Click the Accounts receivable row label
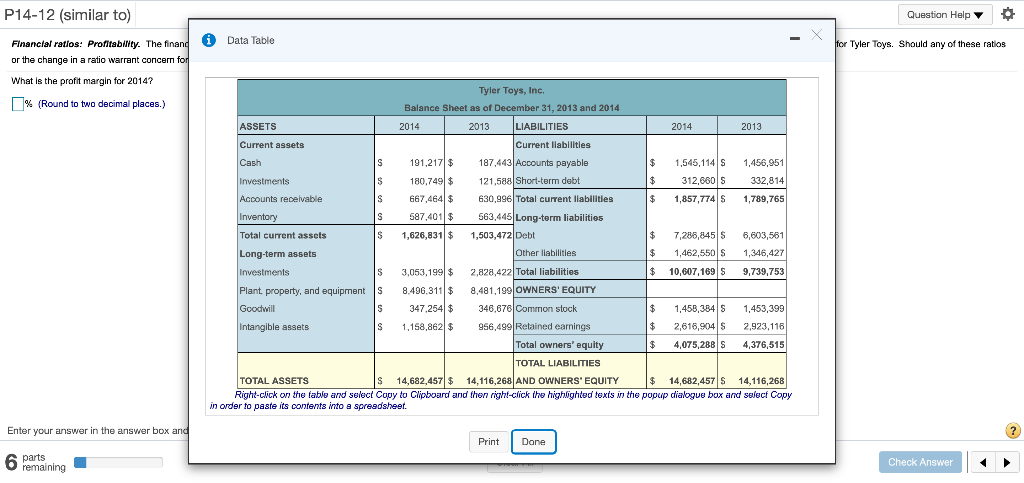Viewport: 1024px width, 483px height. pyautogui.click(x=281, y=198)
